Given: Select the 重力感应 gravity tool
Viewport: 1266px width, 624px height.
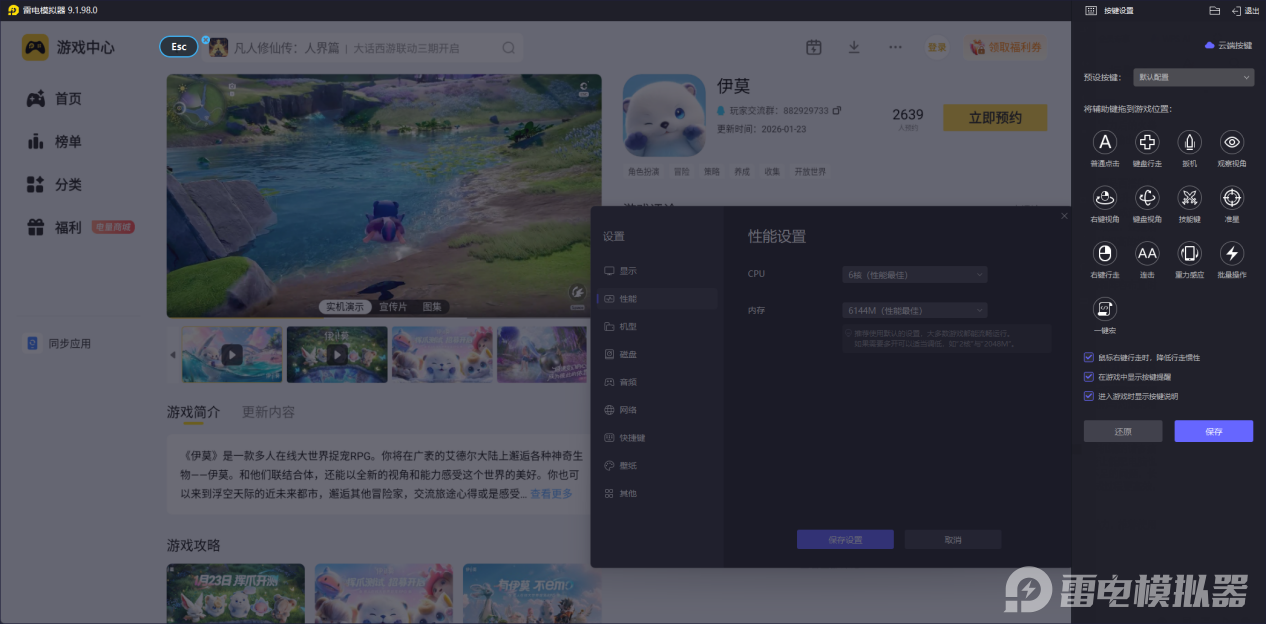Looking at the screenshot, I should 1189,253.
